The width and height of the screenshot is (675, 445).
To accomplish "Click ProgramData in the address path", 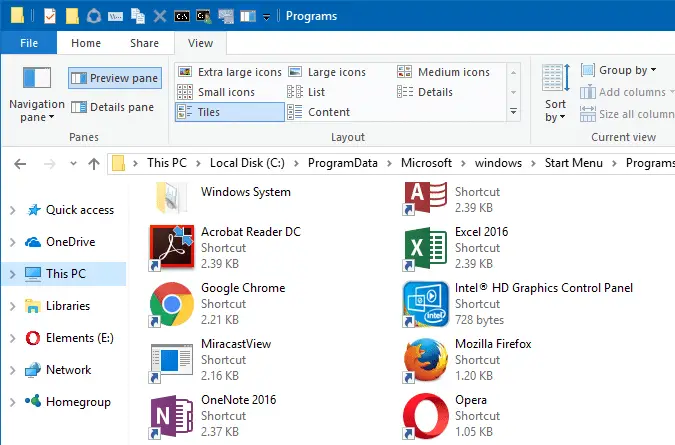I will tap(343, 163).
